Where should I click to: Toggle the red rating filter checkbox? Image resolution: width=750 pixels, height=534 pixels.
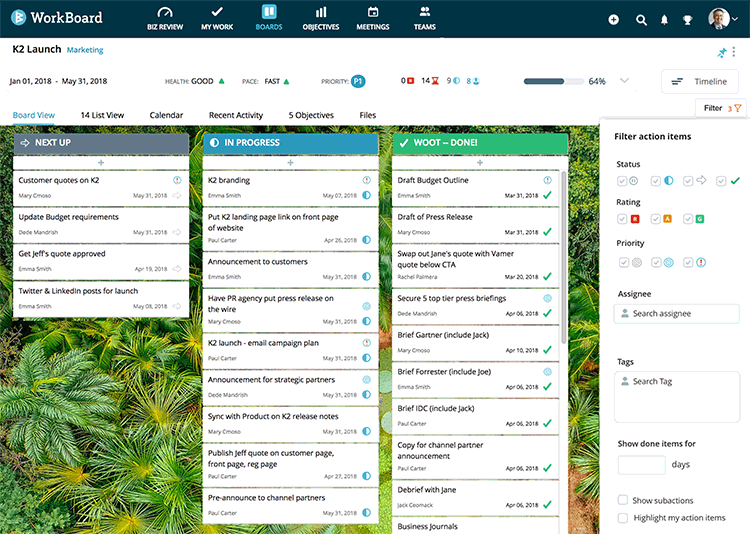coord(622,219)
